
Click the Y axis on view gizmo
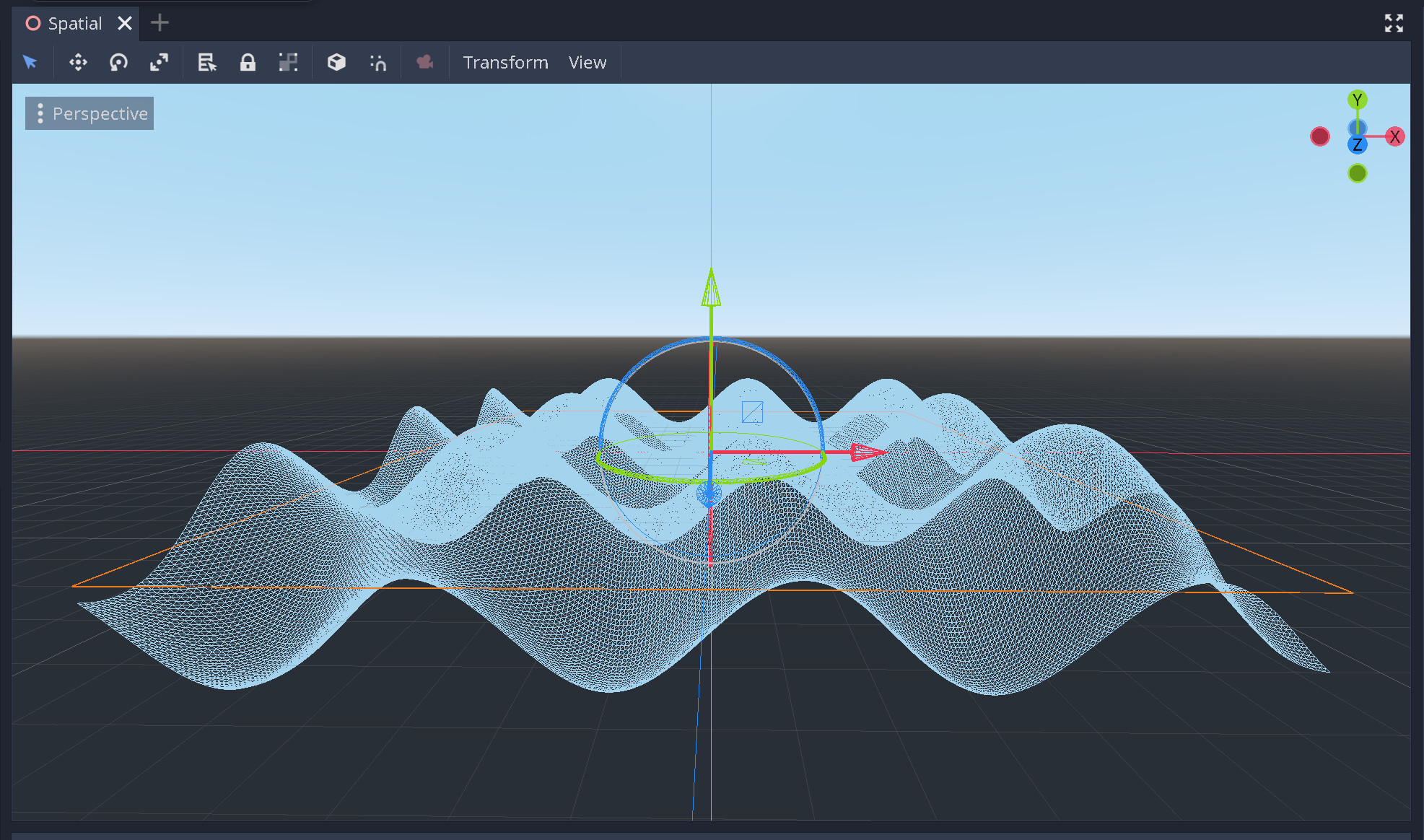click(x=1357, y=100)
